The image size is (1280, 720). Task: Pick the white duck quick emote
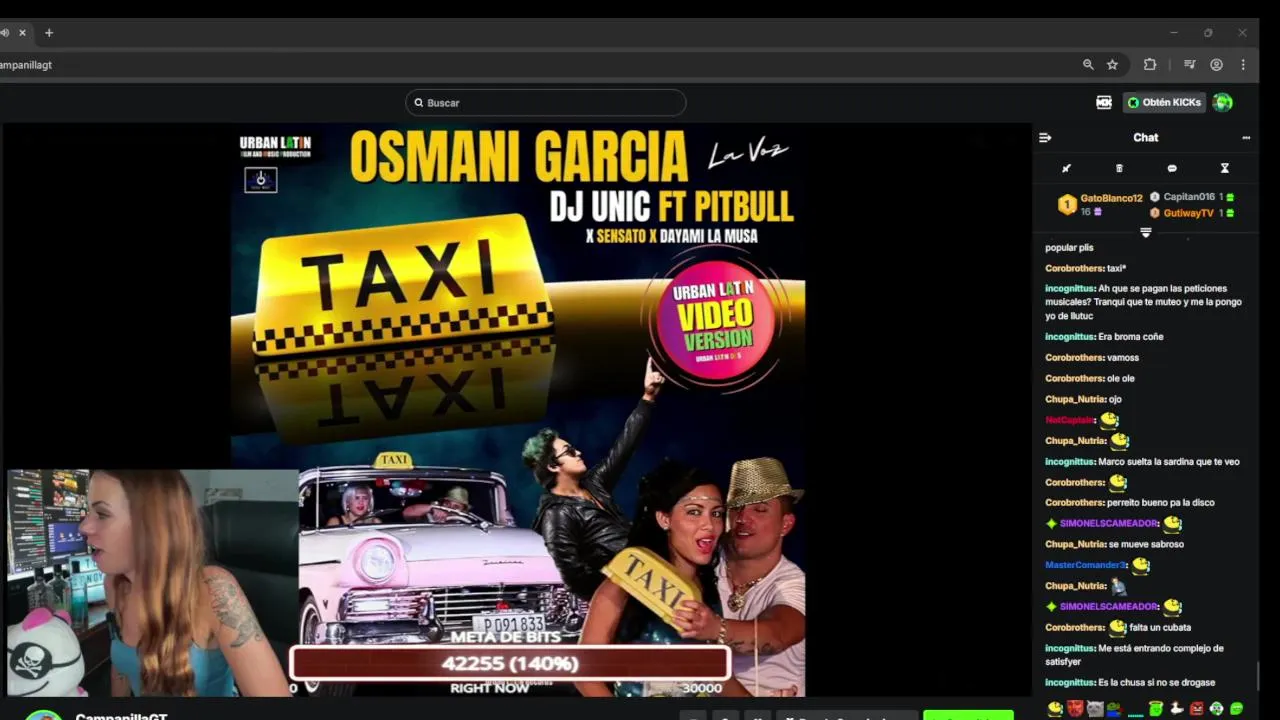tap(1176, 709)
